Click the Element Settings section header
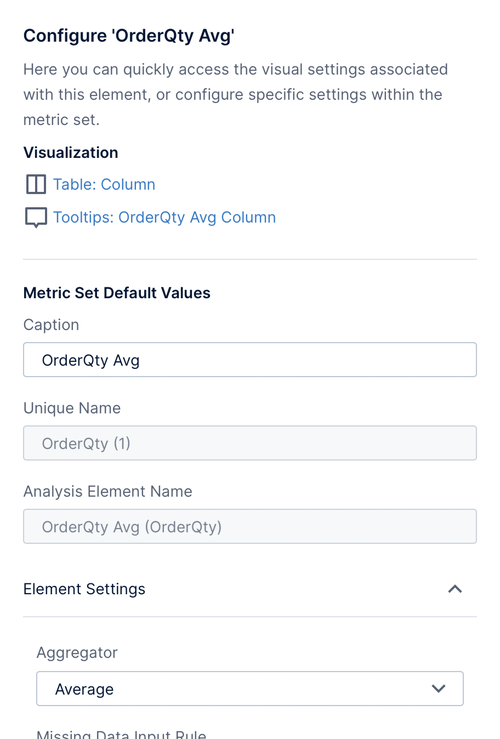This screenshot has width=500, height=739. click(250, 589)
